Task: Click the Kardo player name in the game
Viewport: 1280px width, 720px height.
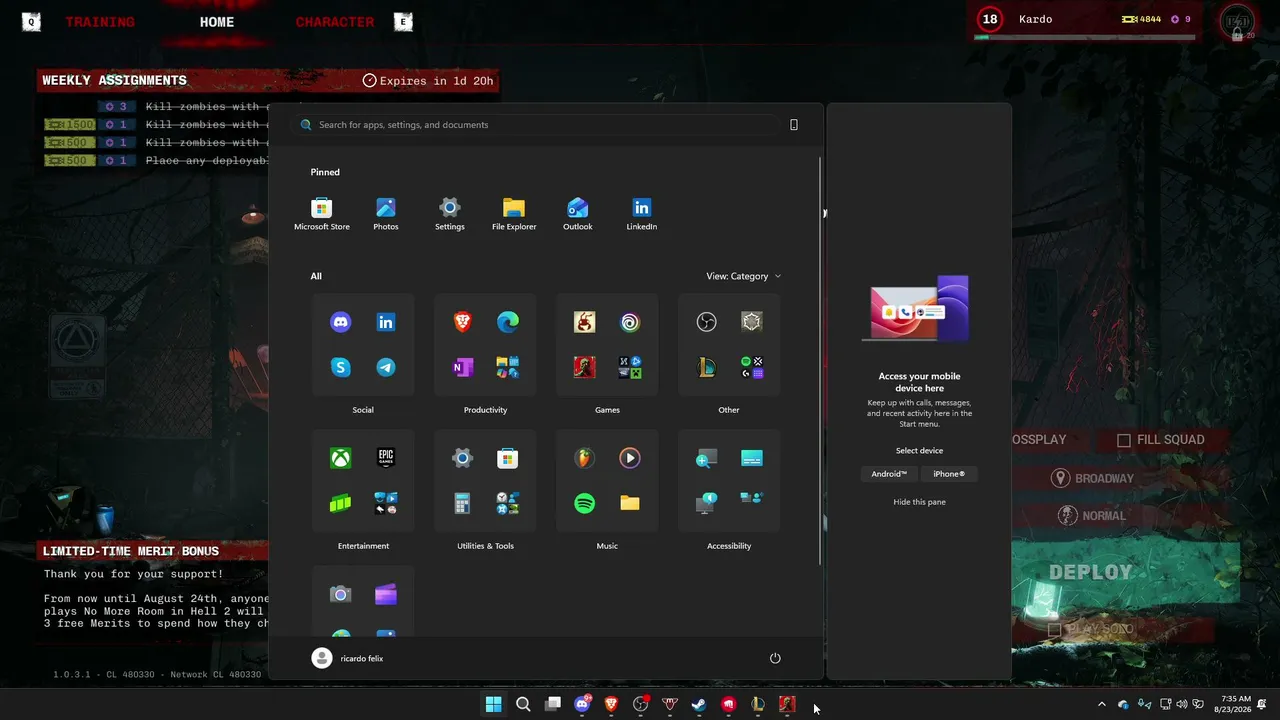Action: 1035,19
